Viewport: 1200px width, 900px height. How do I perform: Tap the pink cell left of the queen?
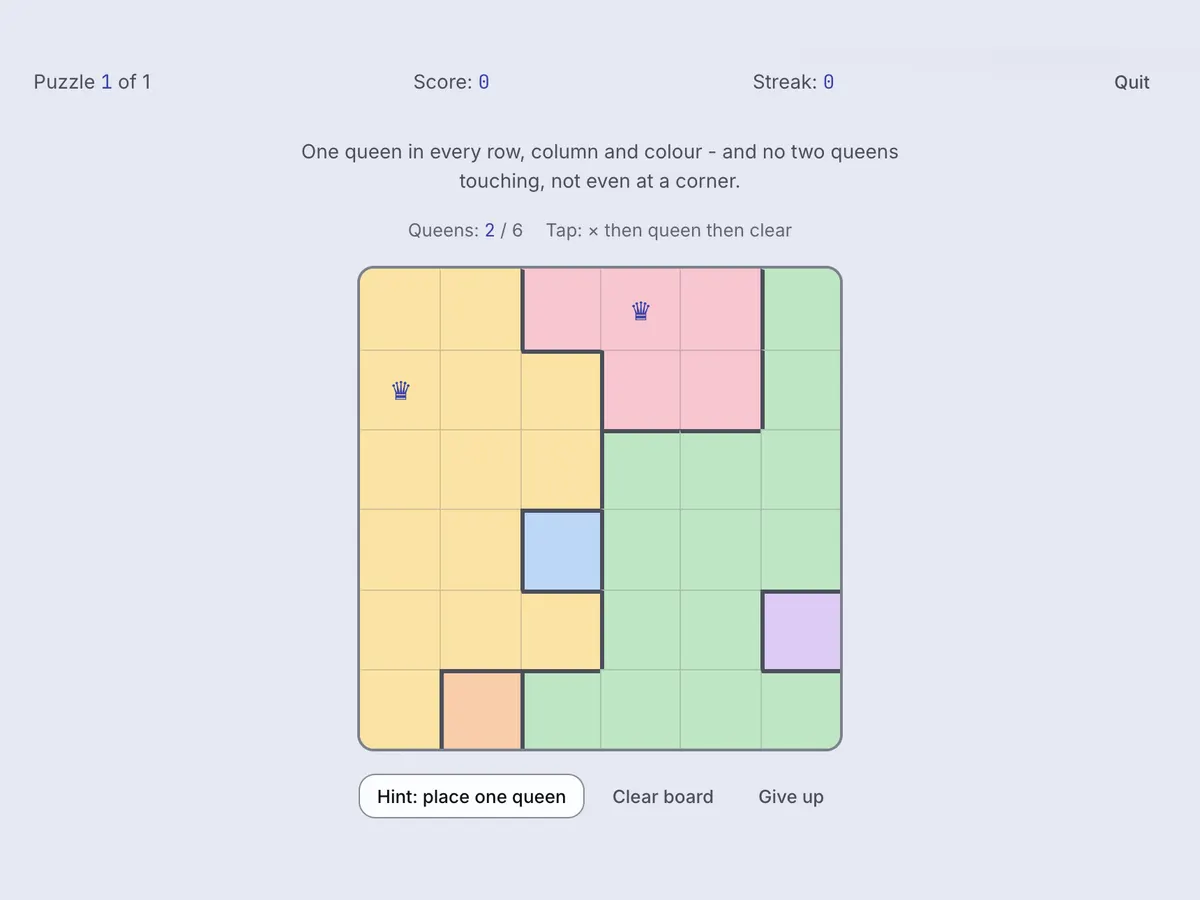561,309
